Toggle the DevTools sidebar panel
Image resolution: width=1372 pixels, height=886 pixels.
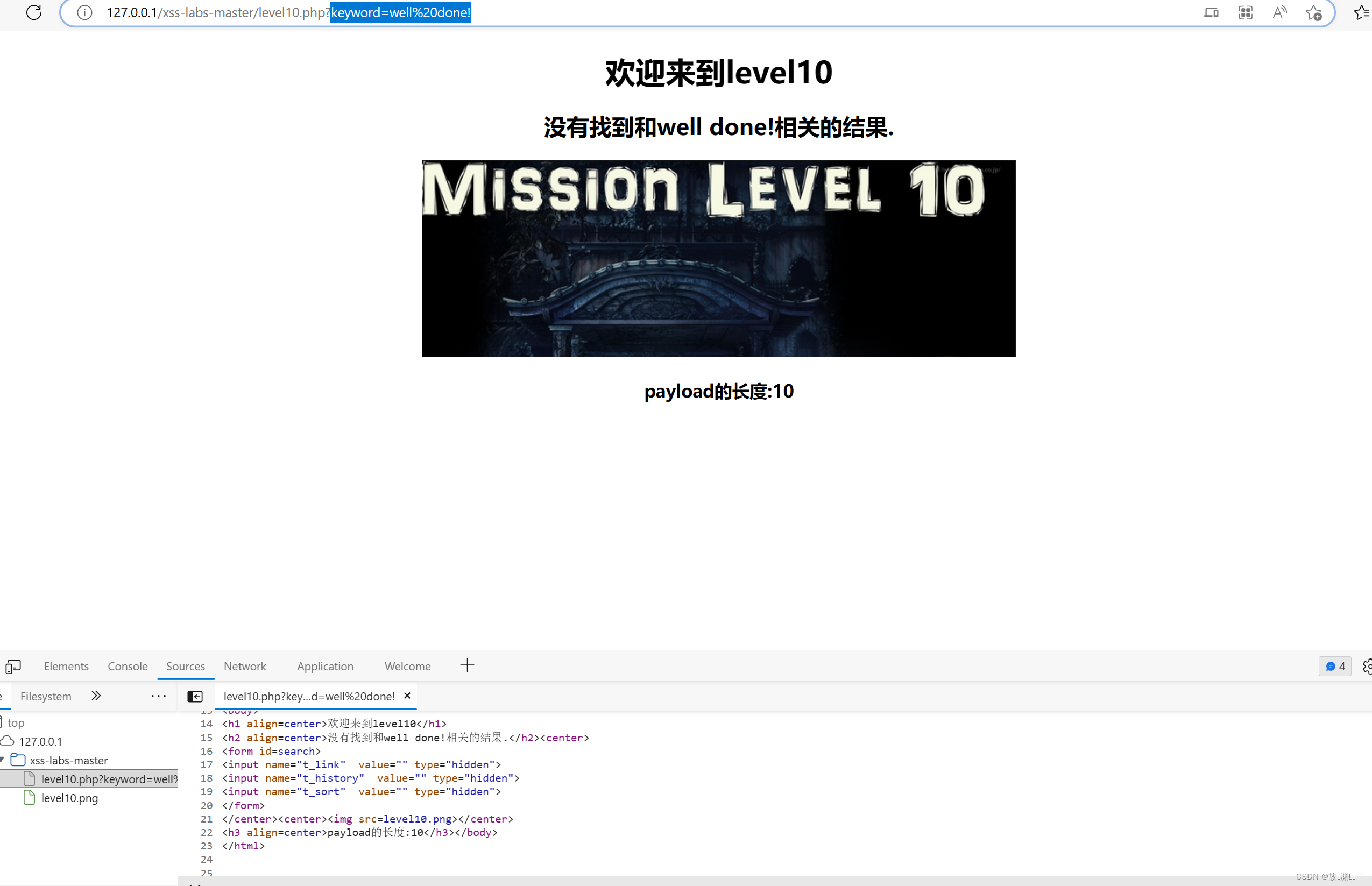pos(194,696)
